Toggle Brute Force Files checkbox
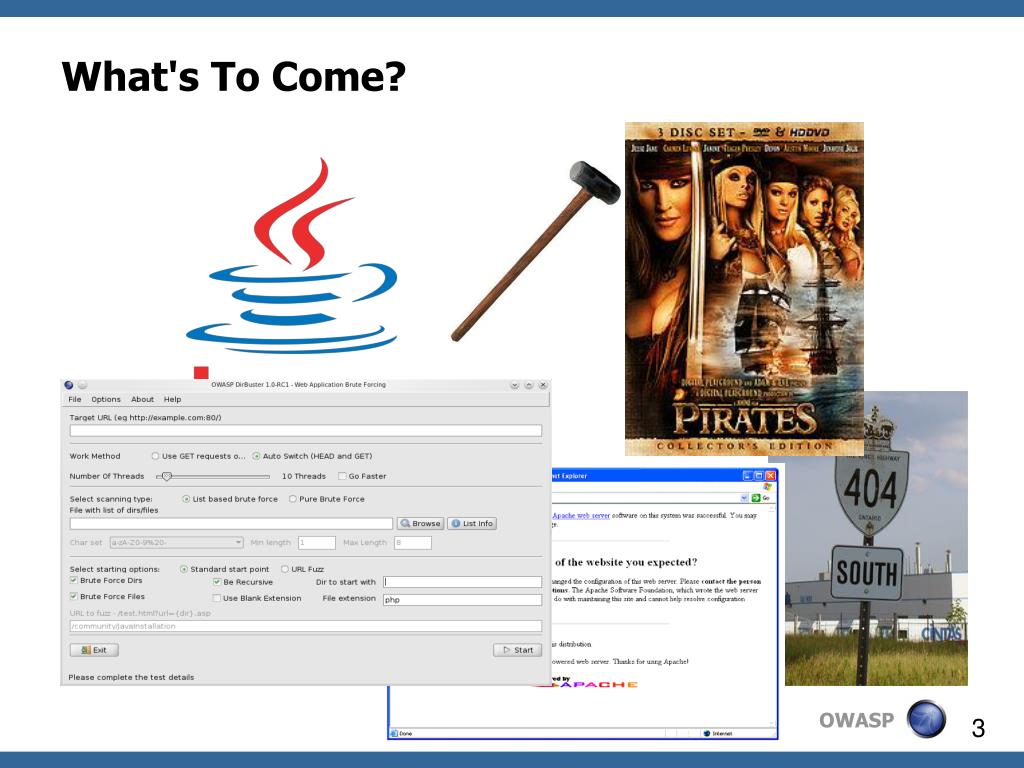Screen dimensions: 1024x768 [x=74, y=596]
